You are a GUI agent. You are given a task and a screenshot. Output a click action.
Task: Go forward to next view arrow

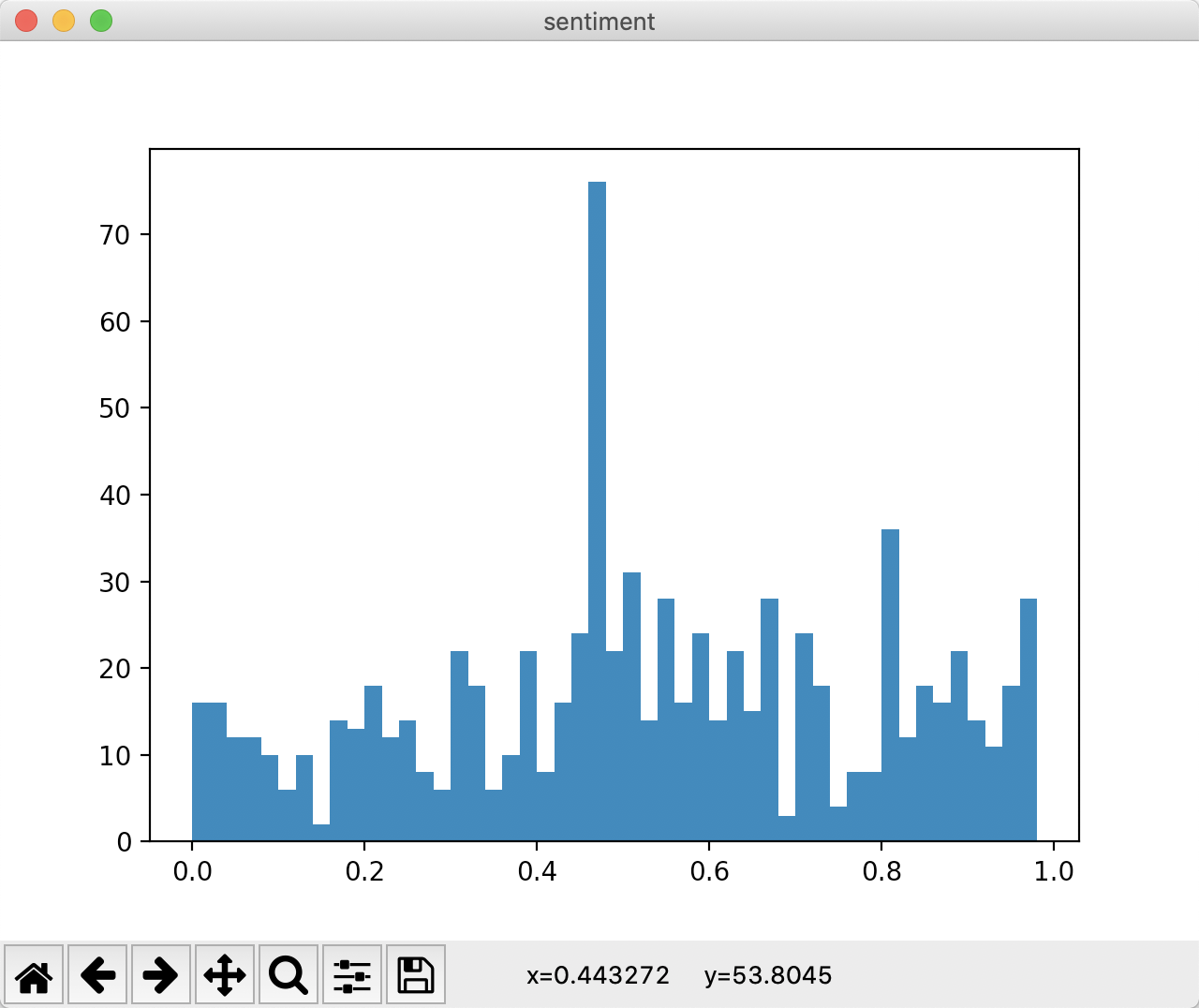tap(161, 975)
